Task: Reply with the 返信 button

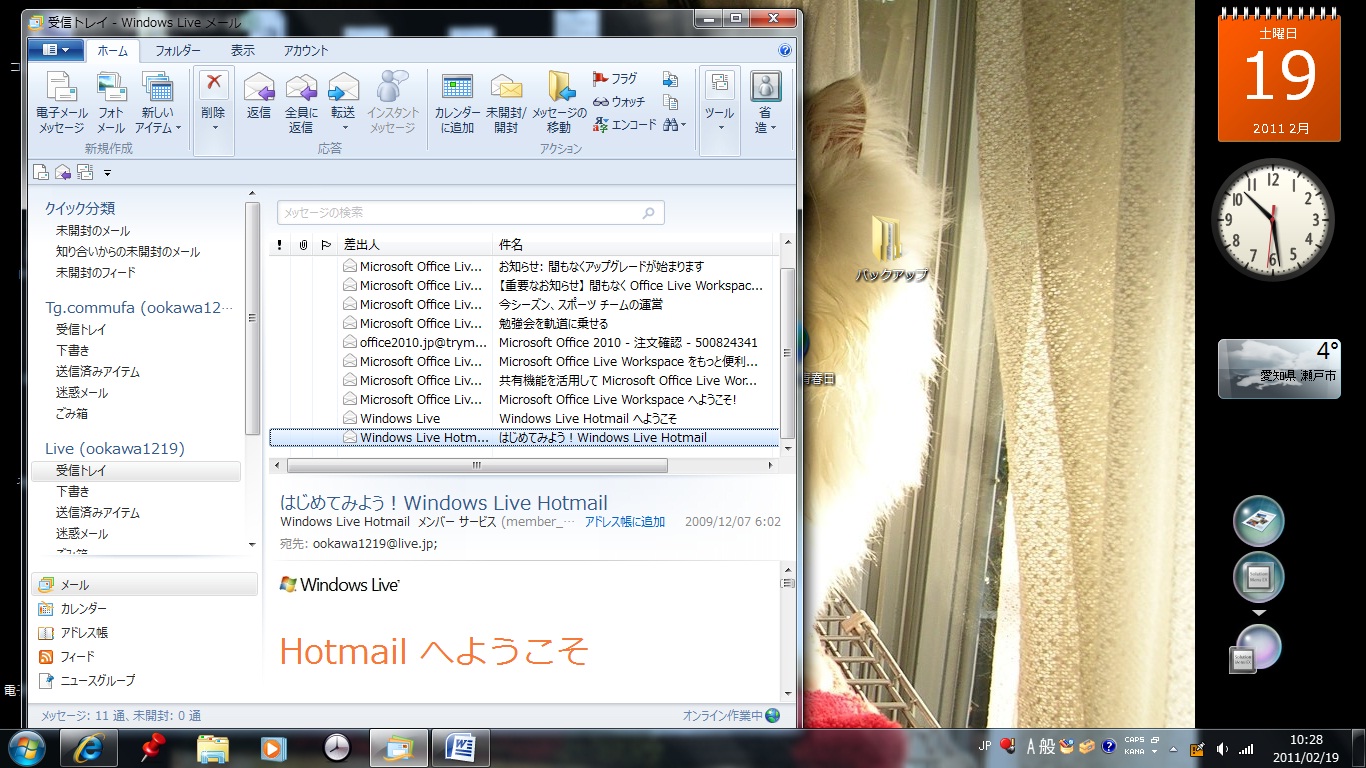Action: [259, 97]
